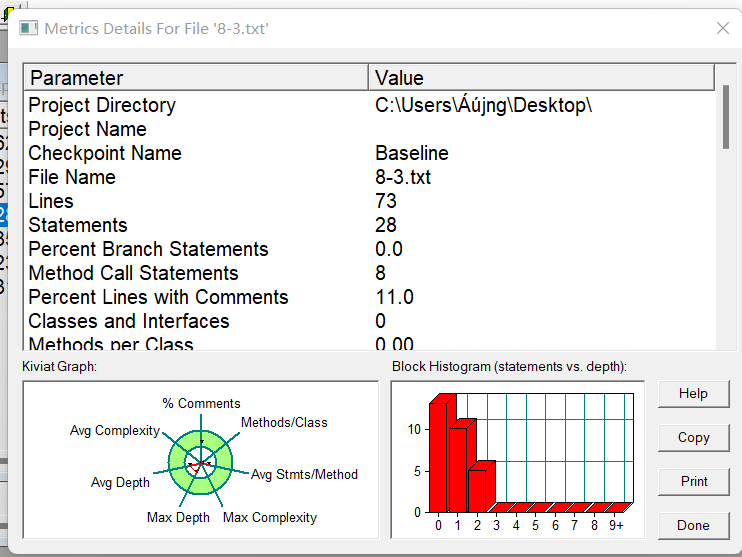Click the 9+ depth axis label
742x557 pixels.
616,526
